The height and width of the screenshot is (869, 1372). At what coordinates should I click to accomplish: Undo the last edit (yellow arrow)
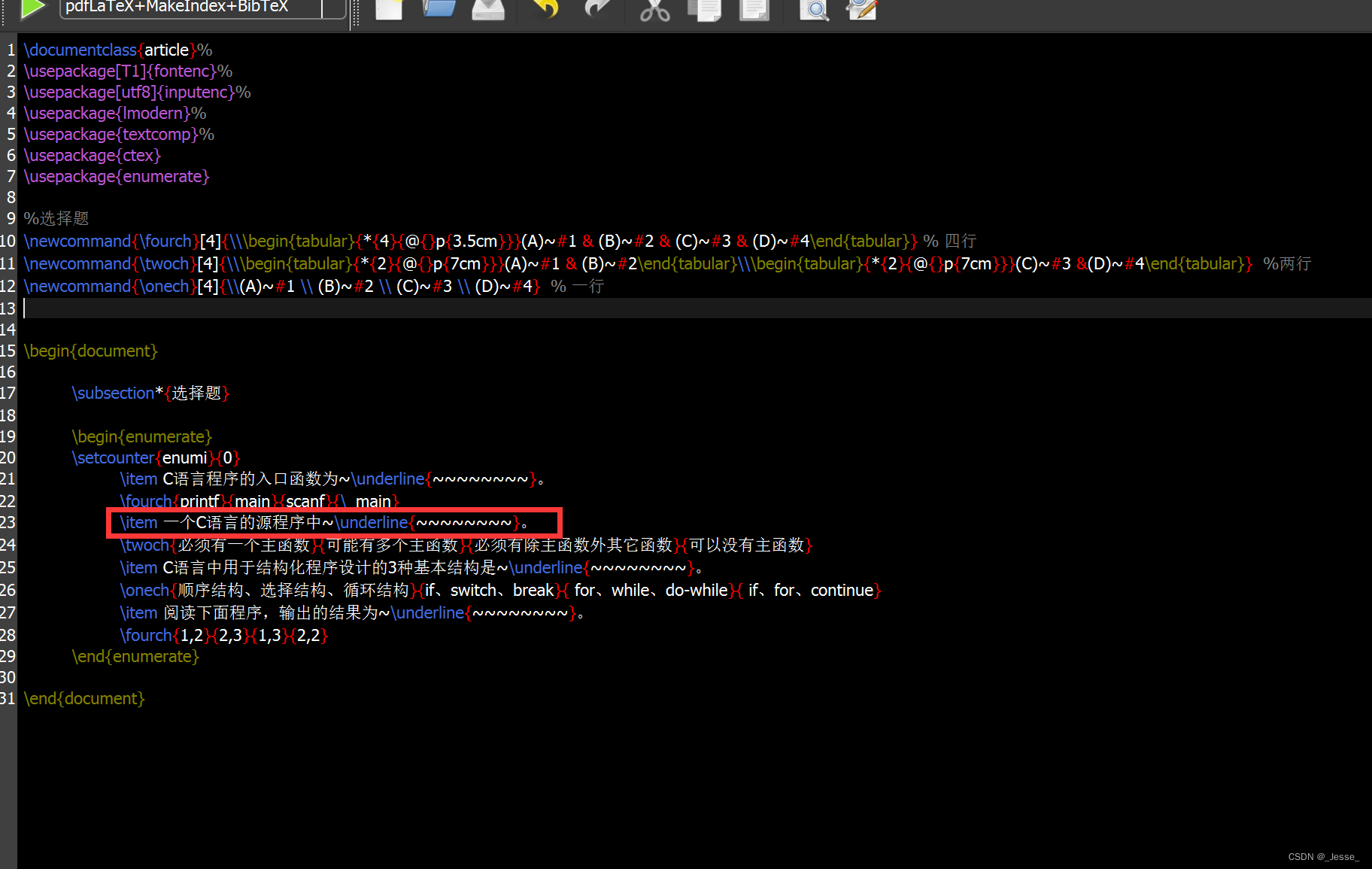545,9
